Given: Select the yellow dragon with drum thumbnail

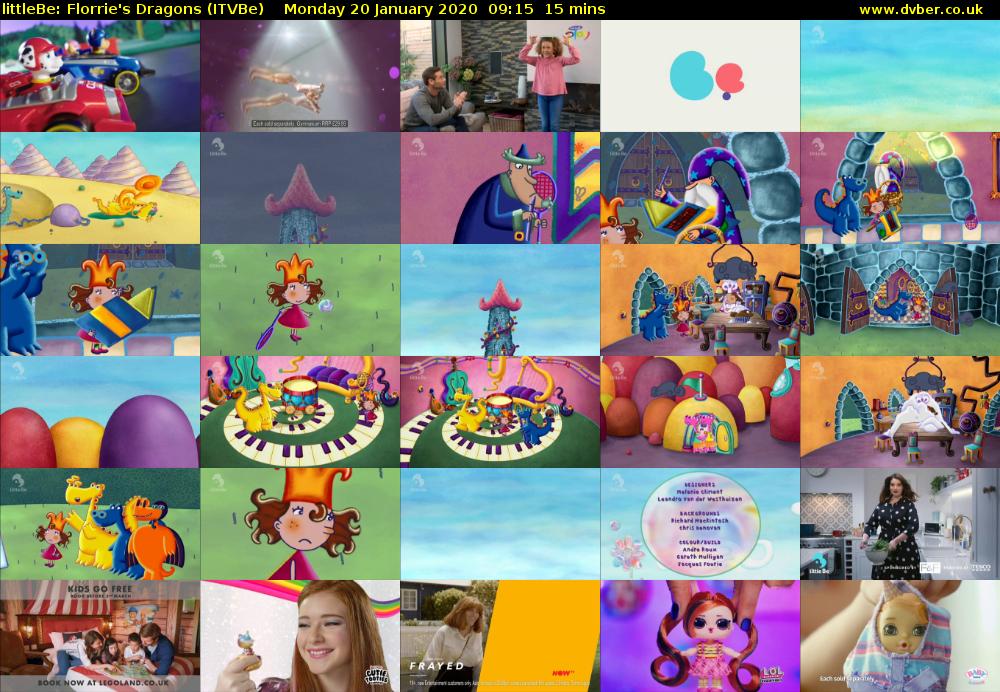Looking at the screenshot, I should [300, 412].
